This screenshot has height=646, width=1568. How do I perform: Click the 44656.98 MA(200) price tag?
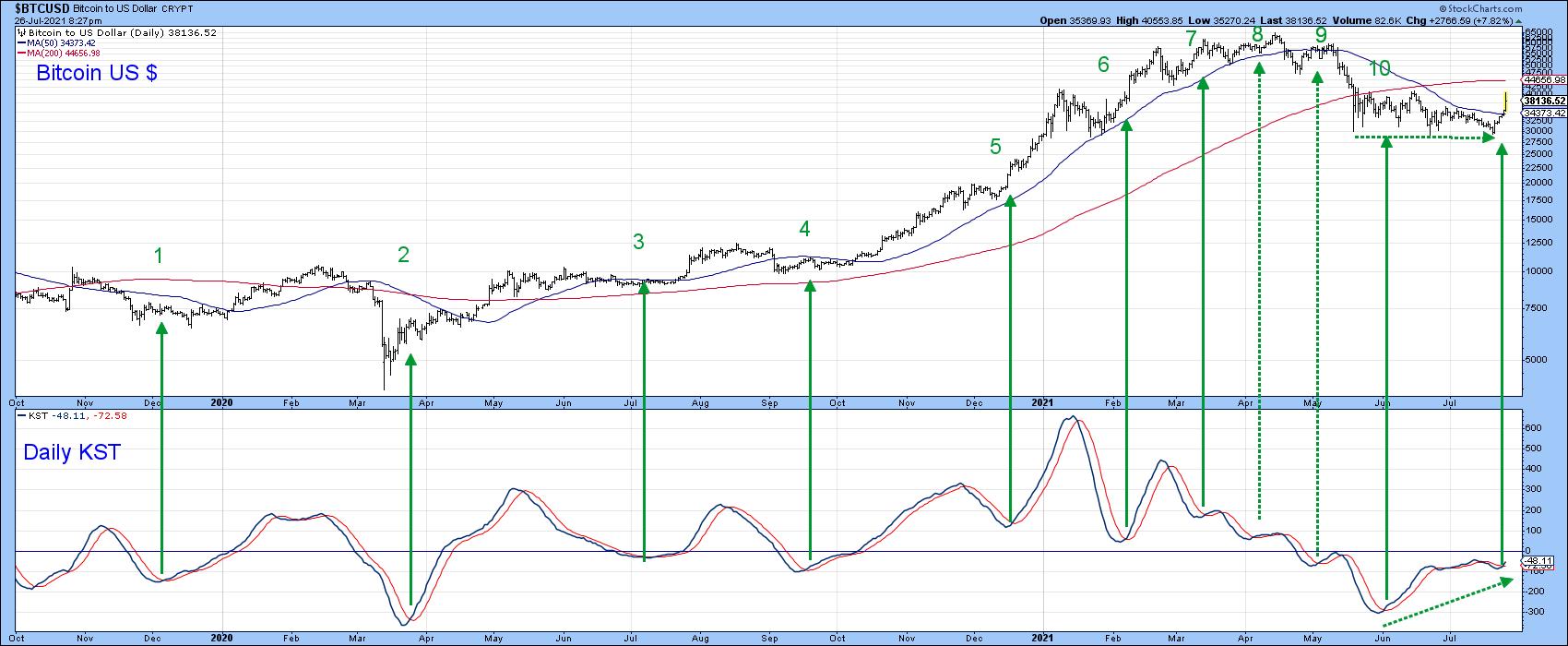(x=1545, y=80)
